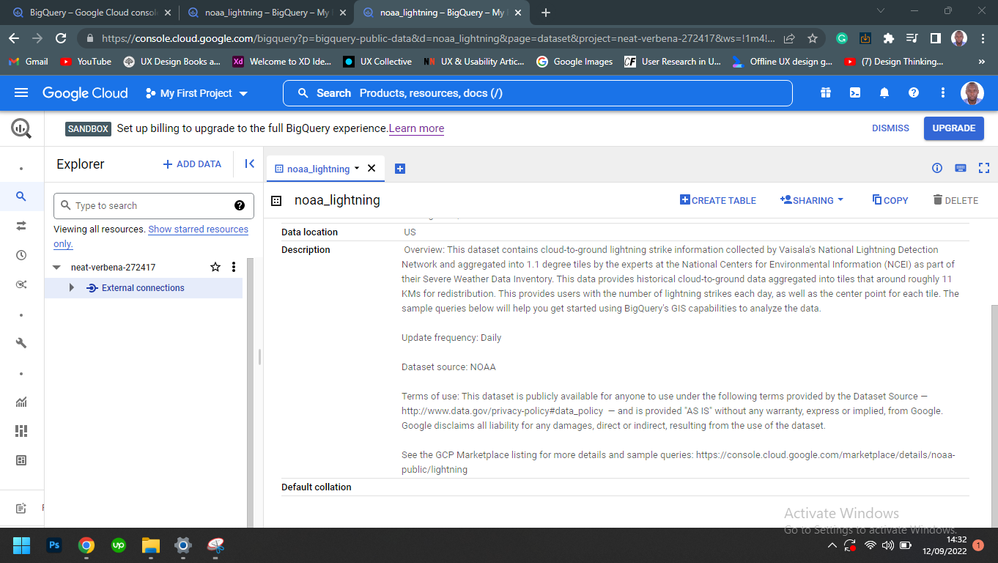Open keyboard shortcuts icon
Screen dimensions: 998x563
click(x=960, y=168)
